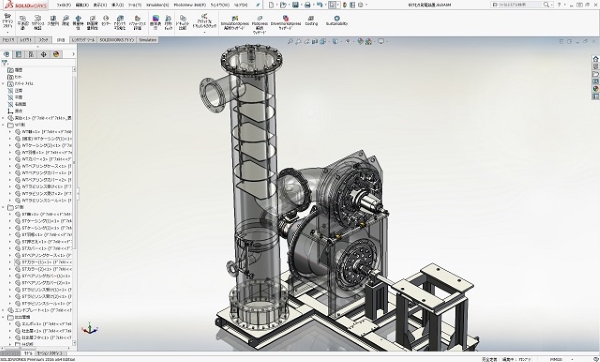Switch to the Simulation ribbon tab

tap(148, 40)
